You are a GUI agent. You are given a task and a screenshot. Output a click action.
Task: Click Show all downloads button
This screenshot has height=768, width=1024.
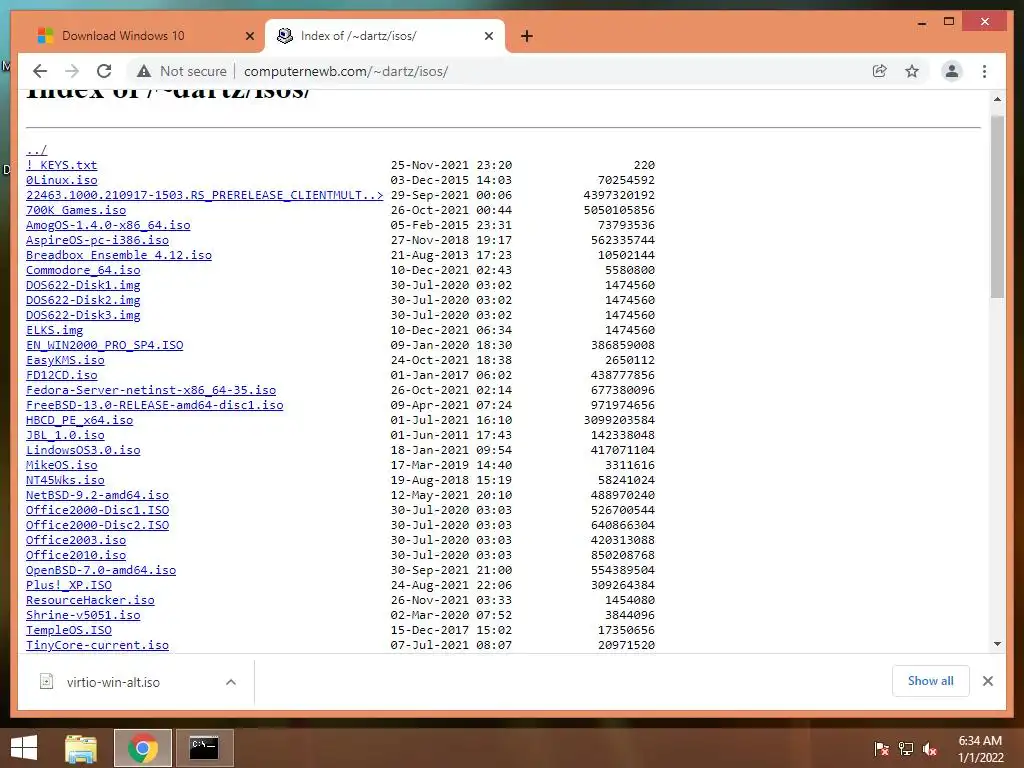coord(930,680)
